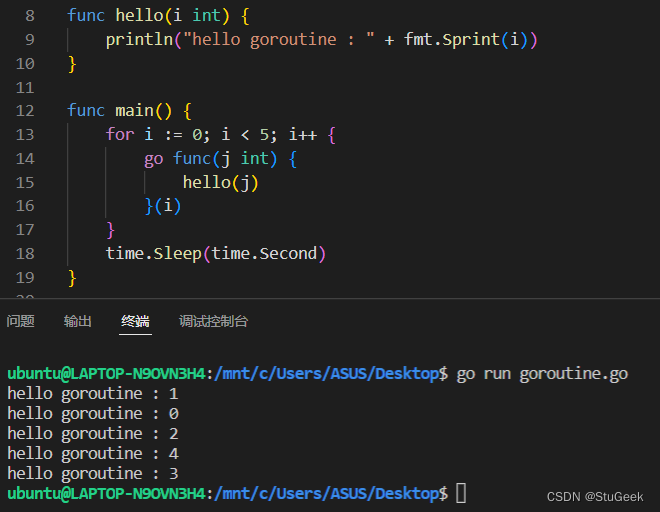Click the "hello goroutine : " string literal
Screen dimensions: 660x512
point(279,40)
